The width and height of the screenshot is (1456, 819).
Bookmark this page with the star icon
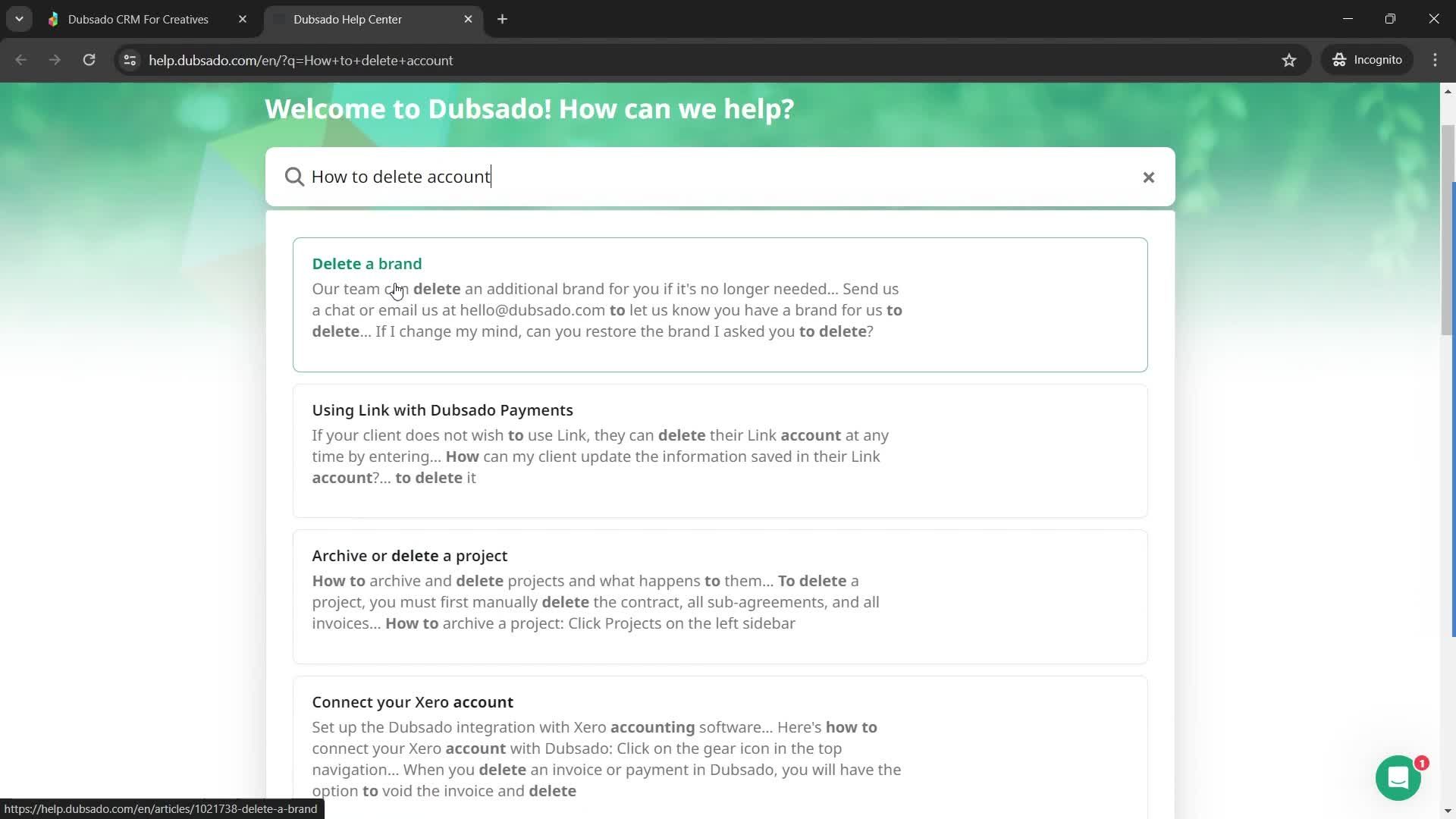[x=1289, y=60]
